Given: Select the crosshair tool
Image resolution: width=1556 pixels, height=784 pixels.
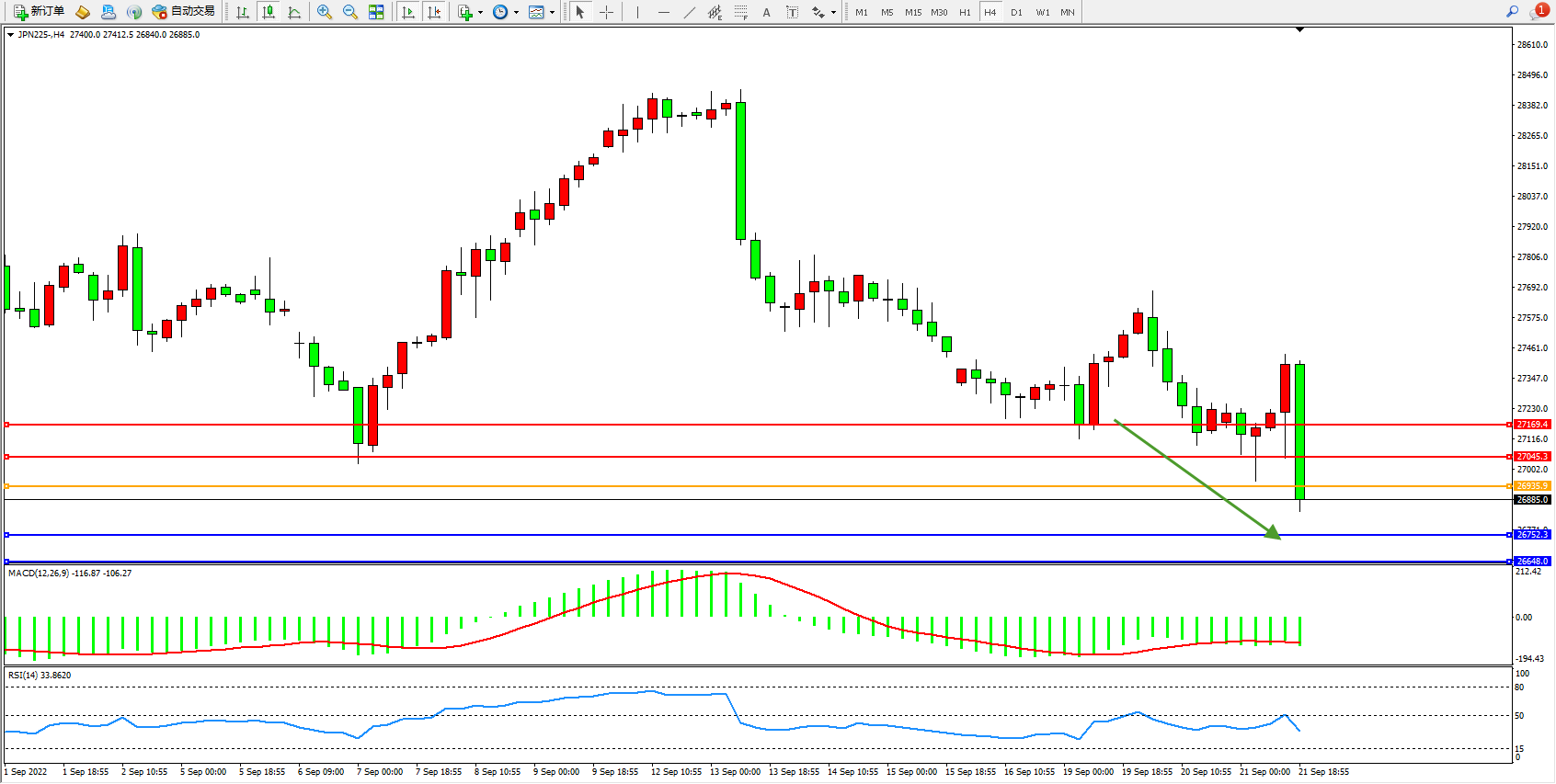Looking at the screenshot, I should pyautogui.click(x=607, y=12).
